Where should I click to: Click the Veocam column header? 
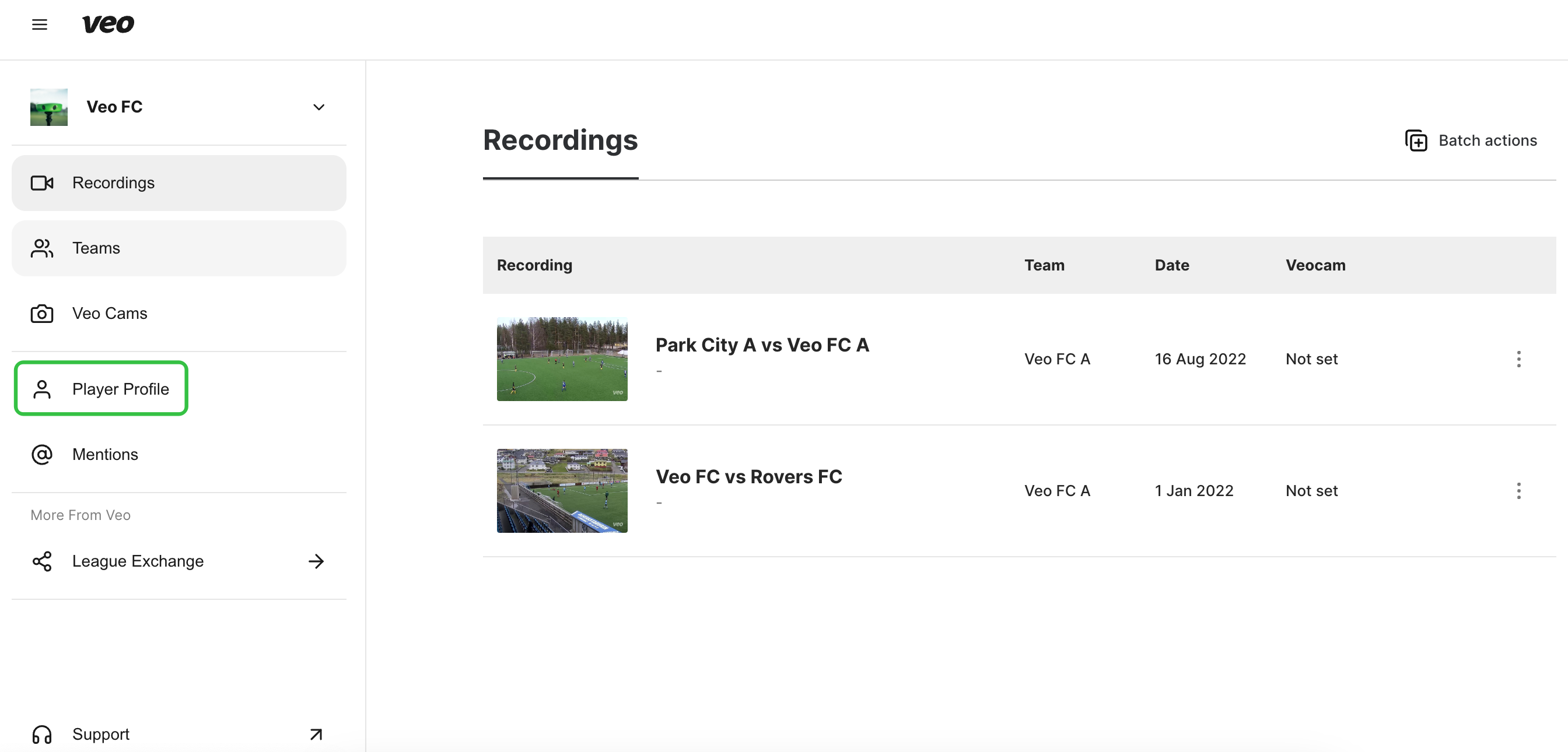tap(1315, 265)
